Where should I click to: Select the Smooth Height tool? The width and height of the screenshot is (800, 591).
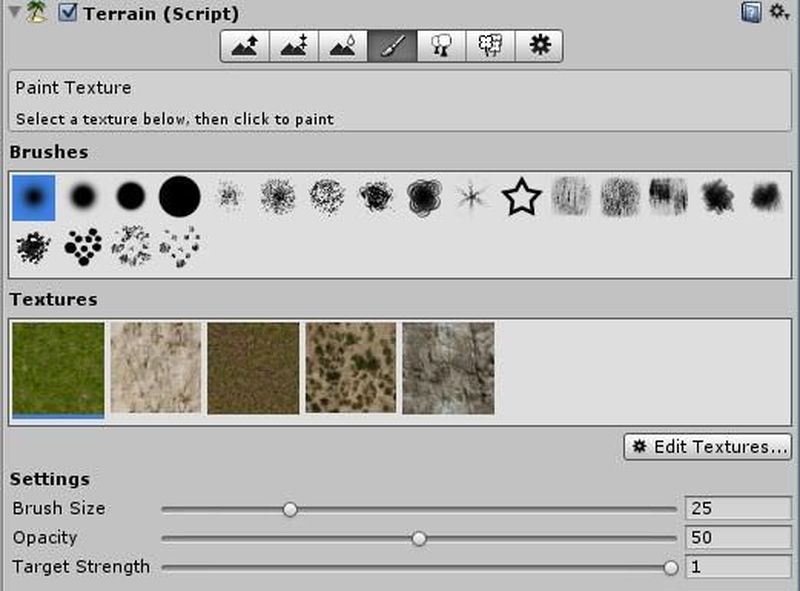click(342, 46)
